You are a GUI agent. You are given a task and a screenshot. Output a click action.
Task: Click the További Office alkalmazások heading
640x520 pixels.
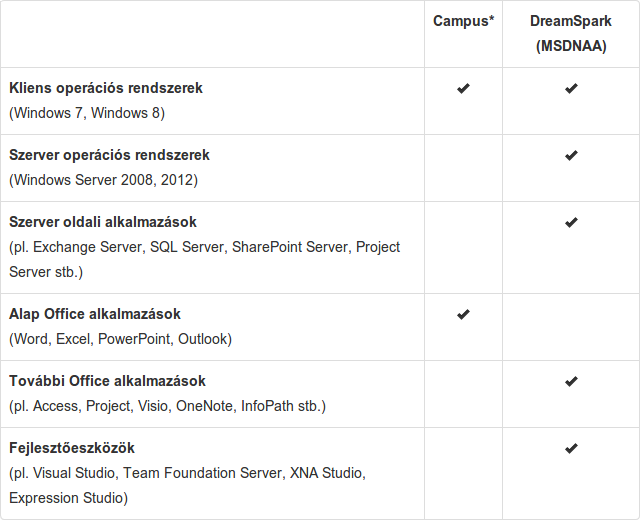(x=107, y=381)
